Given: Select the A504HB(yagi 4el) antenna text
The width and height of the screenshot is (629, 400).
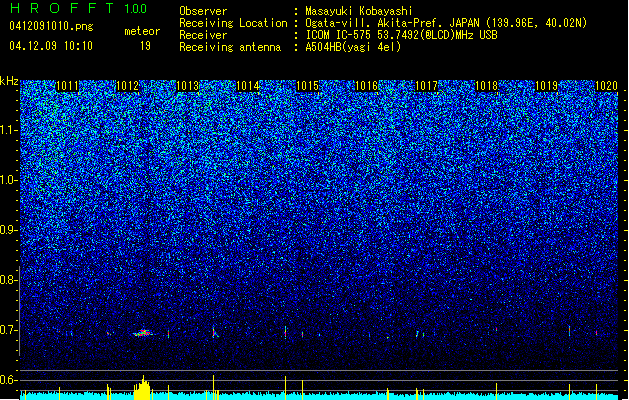Looking at the screenshot, I should [353, 47].
